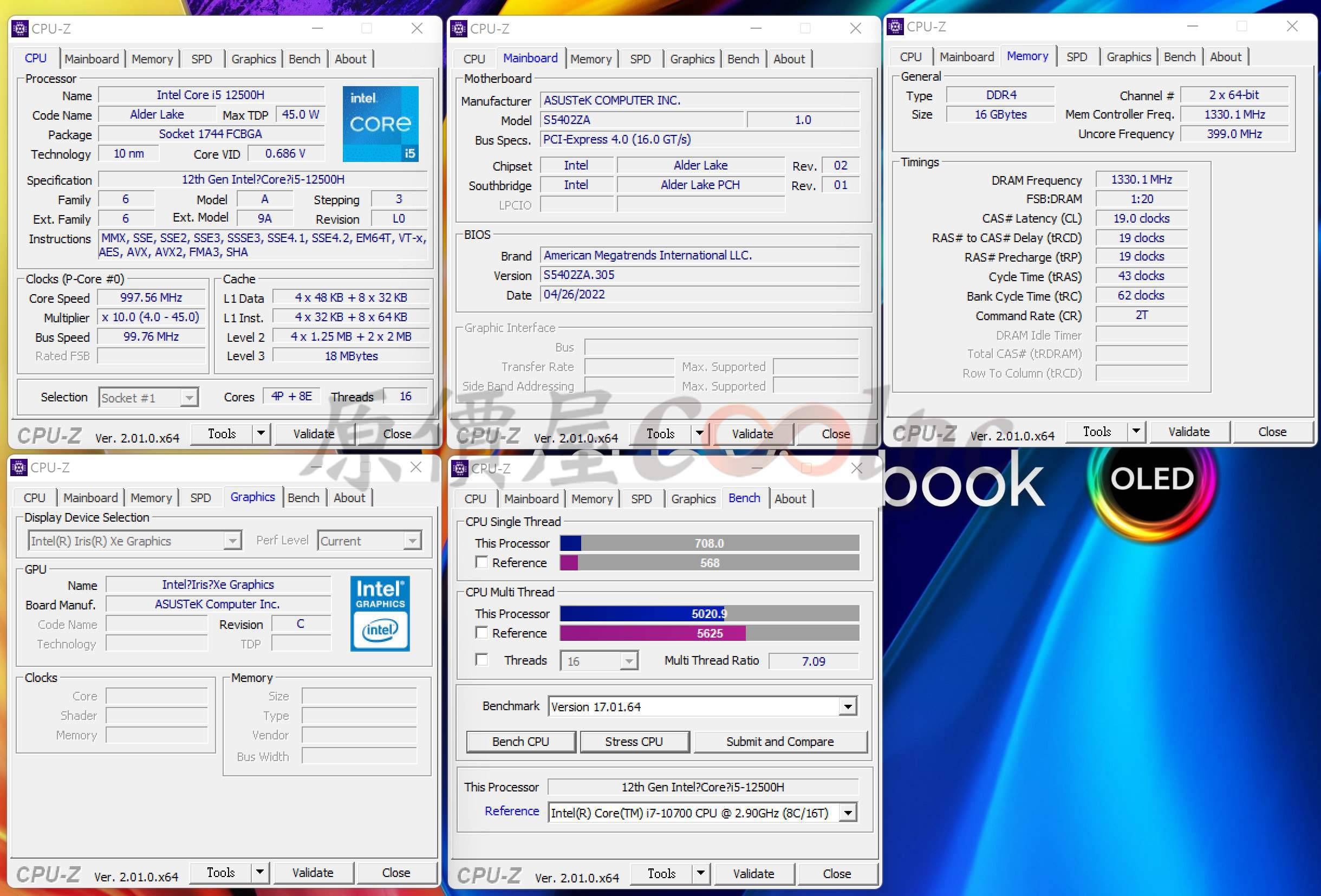This screenshot has width=1321, height=896.
Task: Click the Cores value 4P + 8E
Action: 291,396
